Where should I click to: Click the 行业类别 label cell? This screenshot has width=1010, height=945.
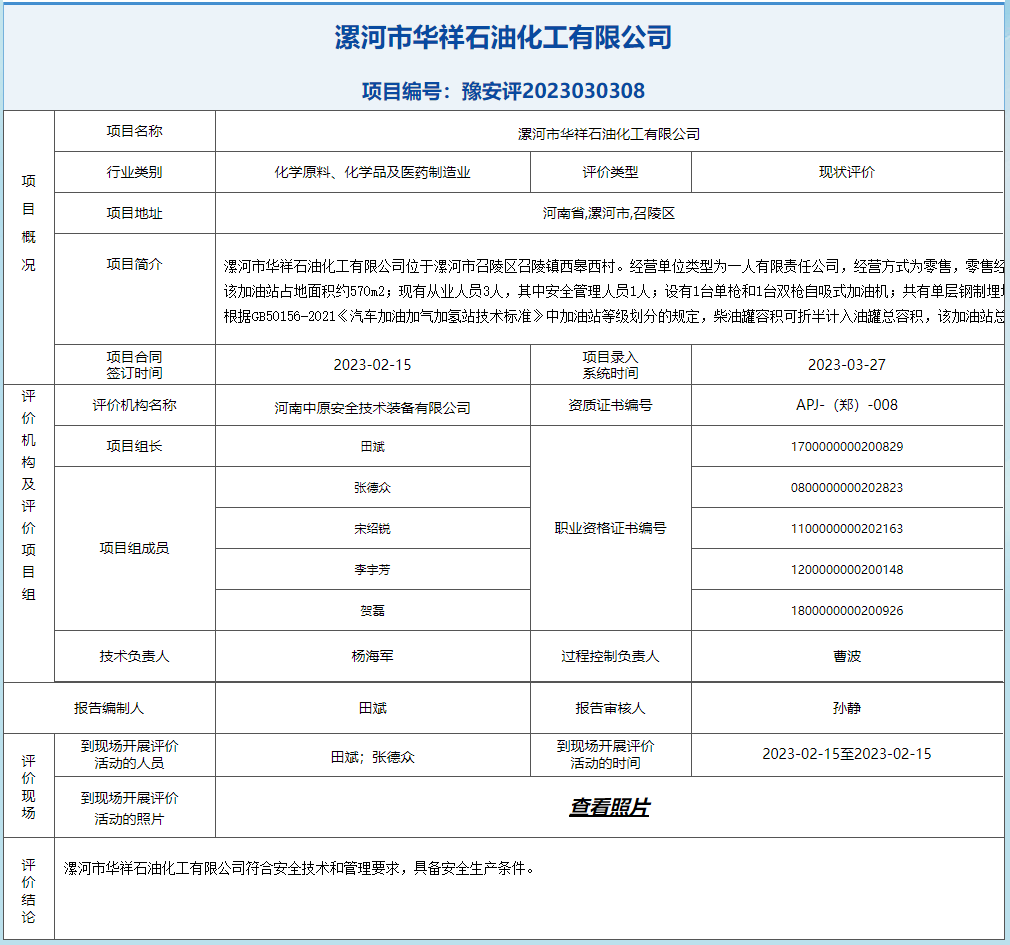tap(135, 172)
